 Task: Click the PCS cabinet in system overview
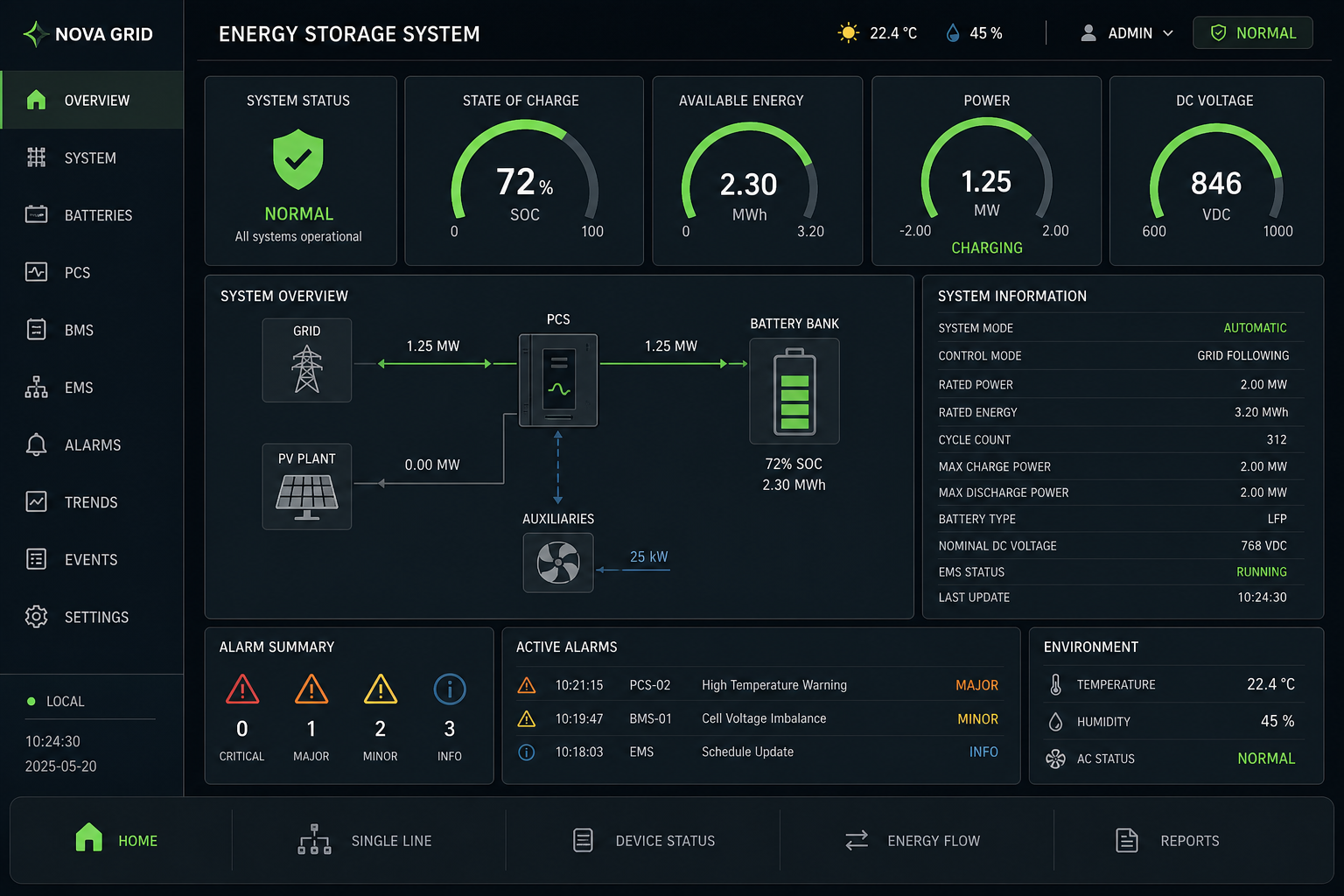tap(558, 380)
